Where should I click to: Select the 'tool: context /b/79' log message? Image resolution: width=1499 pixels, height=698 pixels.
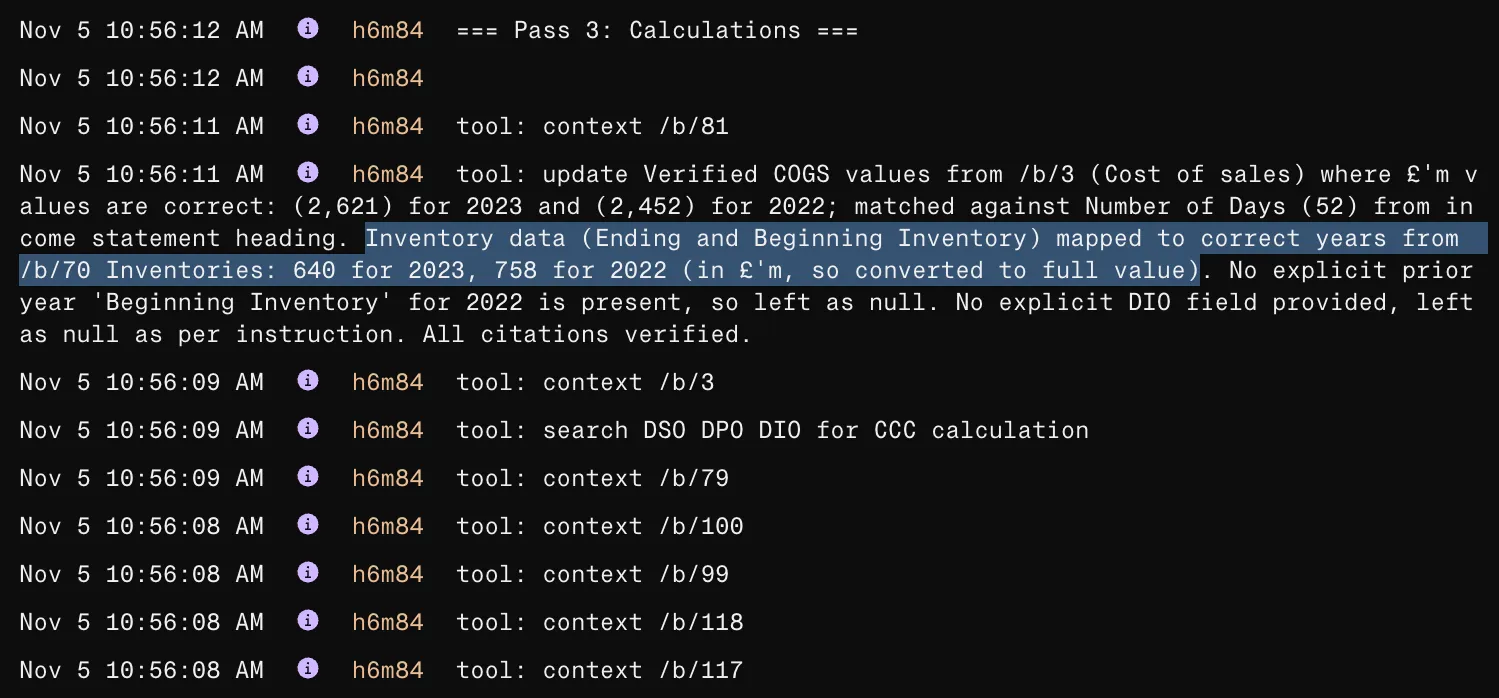tap(592, 478)
